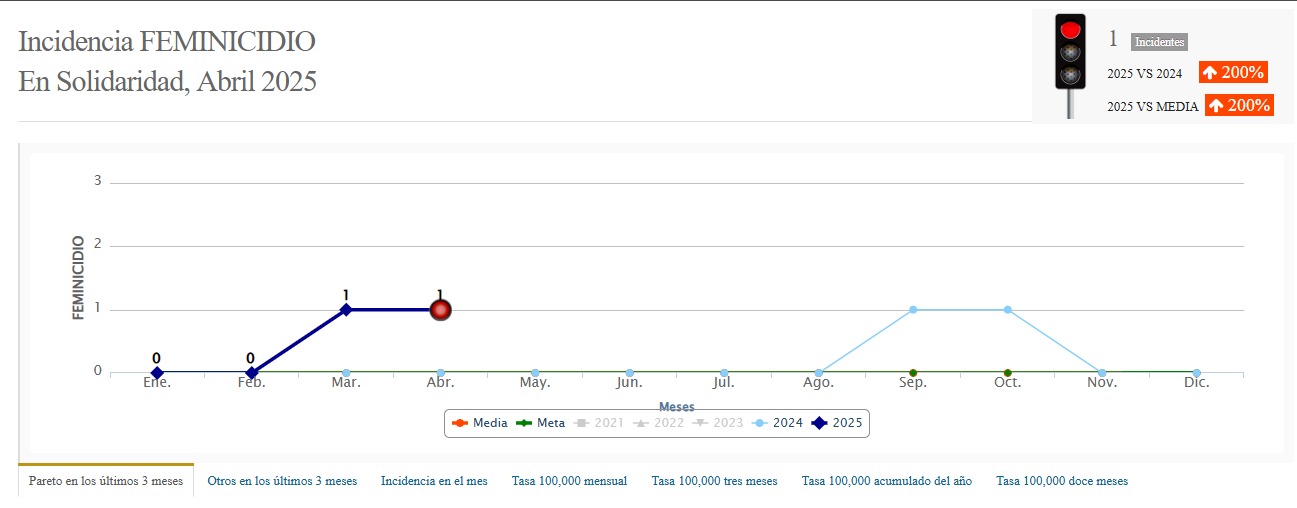Select the Pareto en los últimos 3 meses tab
The width and height of the screenshot is (1297, 508).
coord(106,481)
